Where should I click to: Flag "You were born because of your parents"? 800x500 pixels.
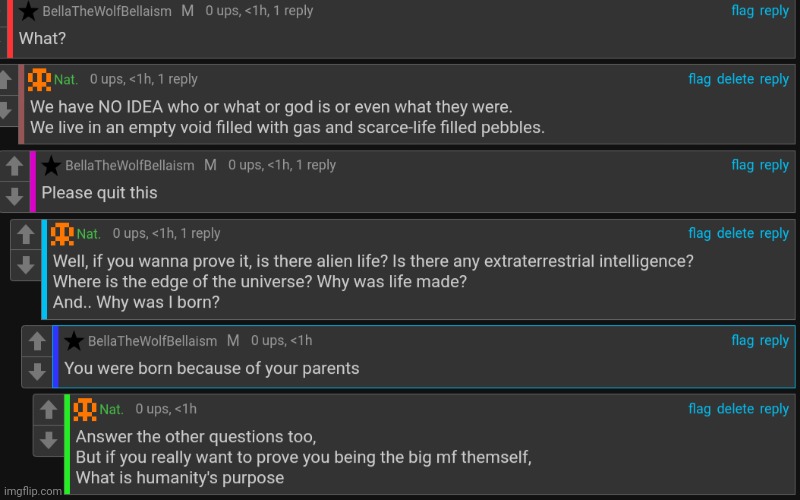tap(742, 340)
